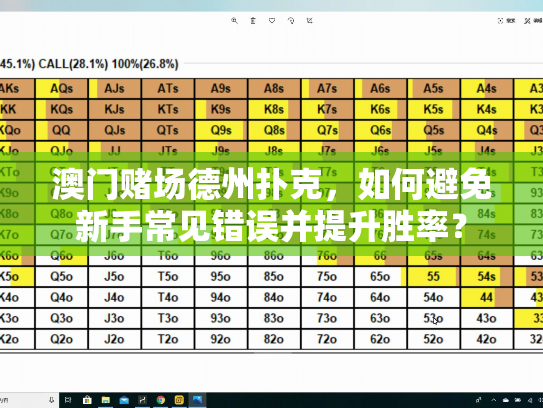
Task: Click the zoom magnifier icon in the toolbar
Action: (x=234, y=21)
